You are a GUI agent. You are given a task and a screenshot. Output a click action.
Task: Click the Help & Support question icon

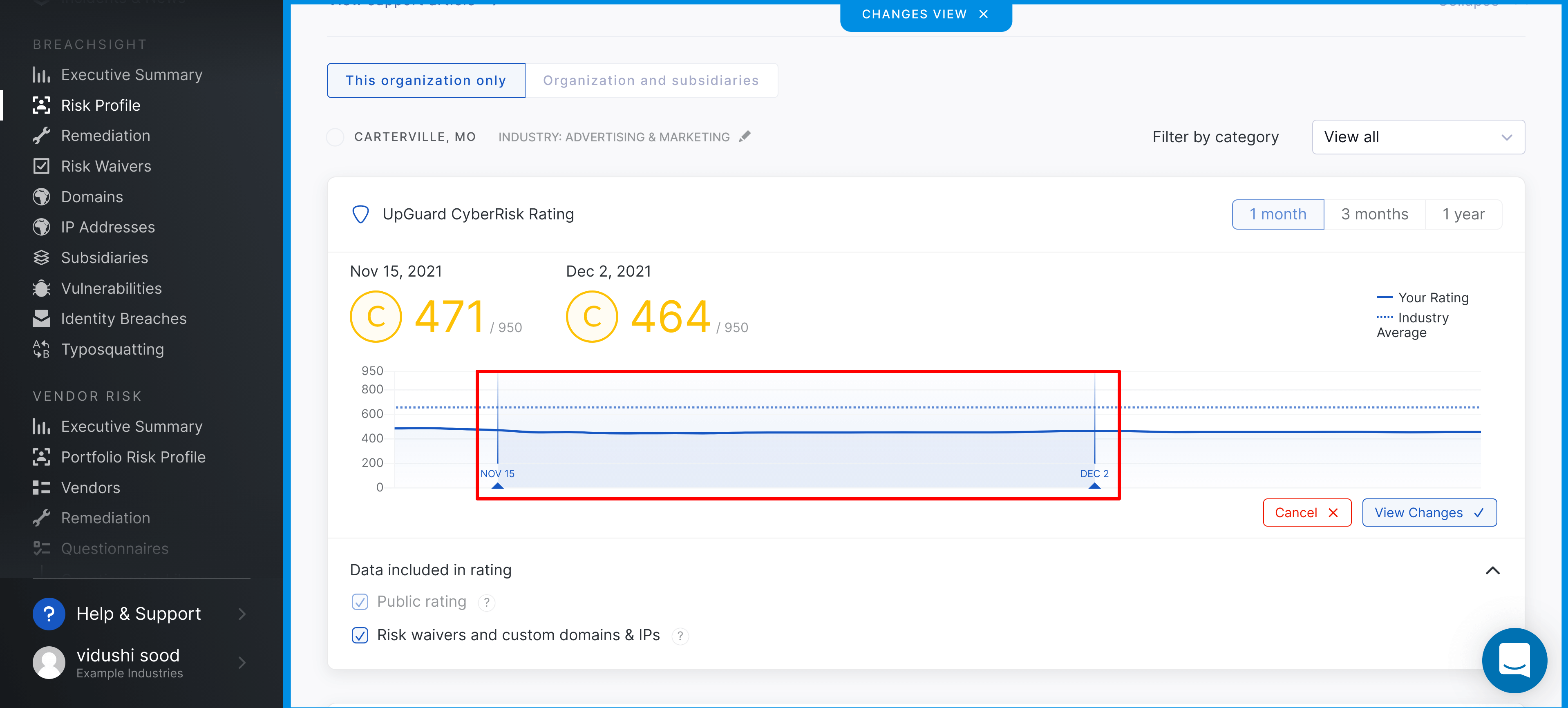[x=49, y=614]
